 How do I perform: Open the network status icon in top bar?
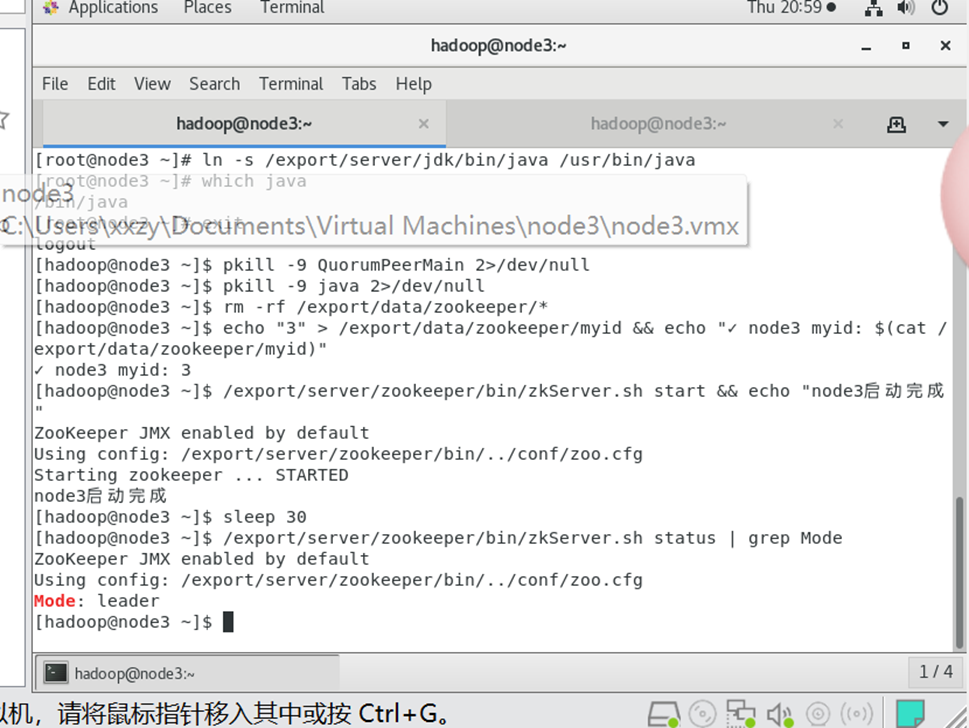(873, 8)
